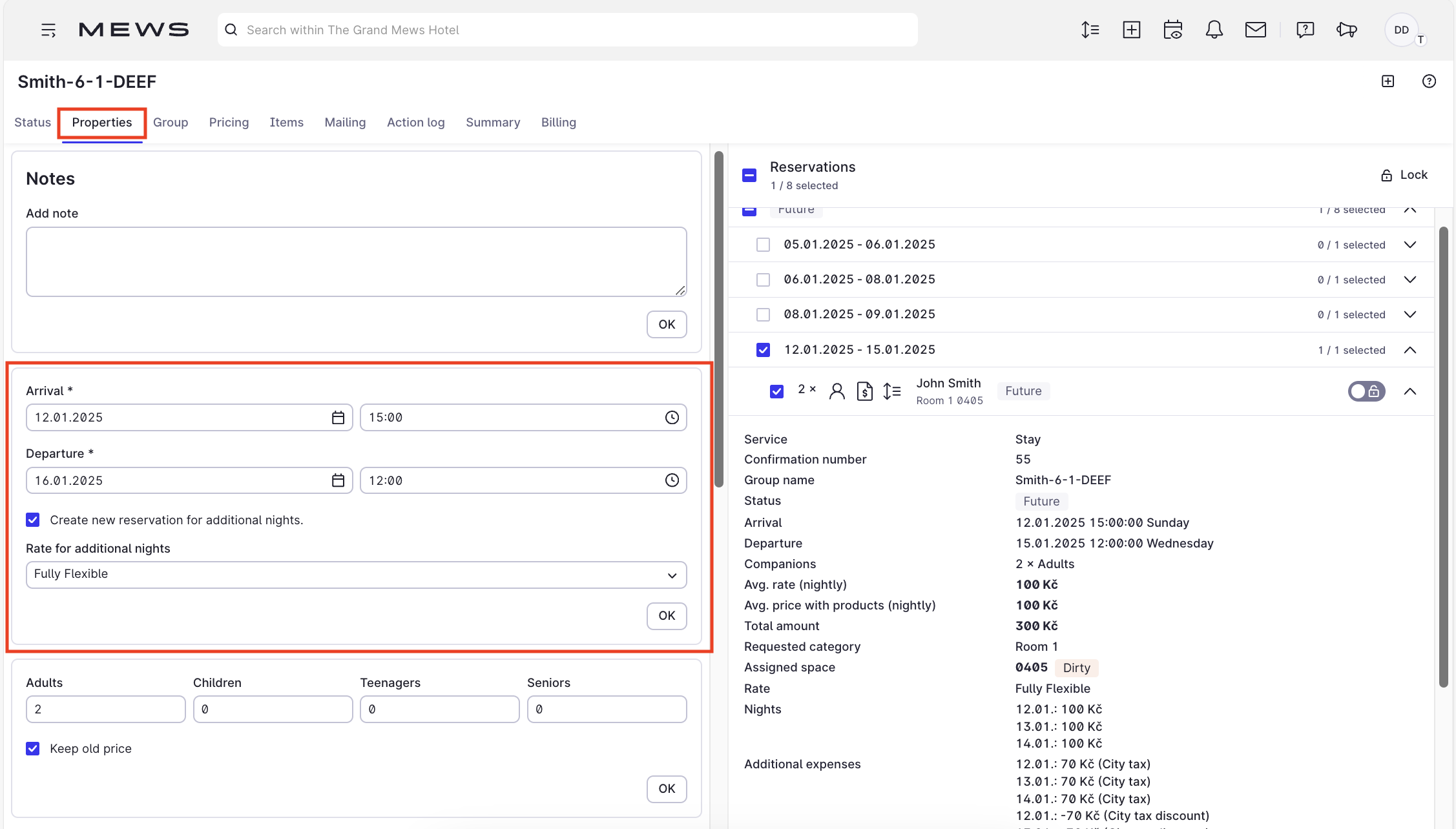
Task: Click the billing document icon on John Smith's row
Action: tap(865, 391)
